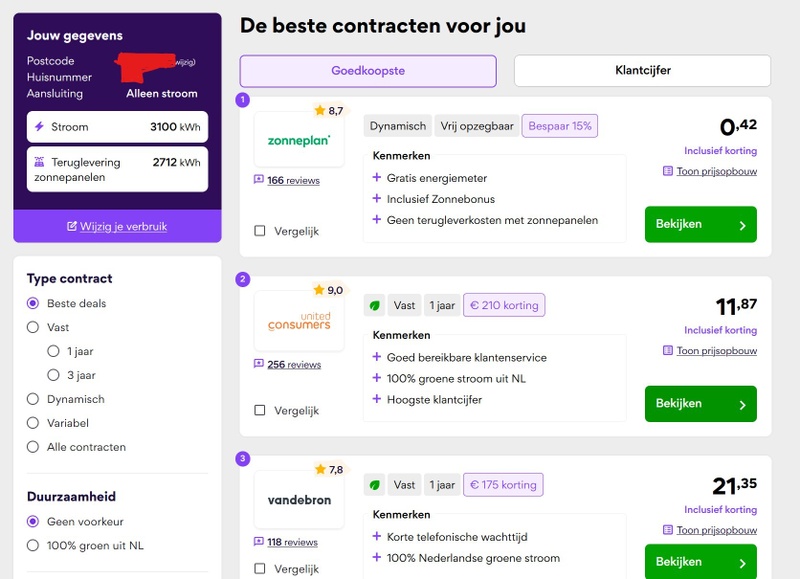Switch to the Klantcijfer tab
This screenshot has width=800, height=579.
coord(642,71)
